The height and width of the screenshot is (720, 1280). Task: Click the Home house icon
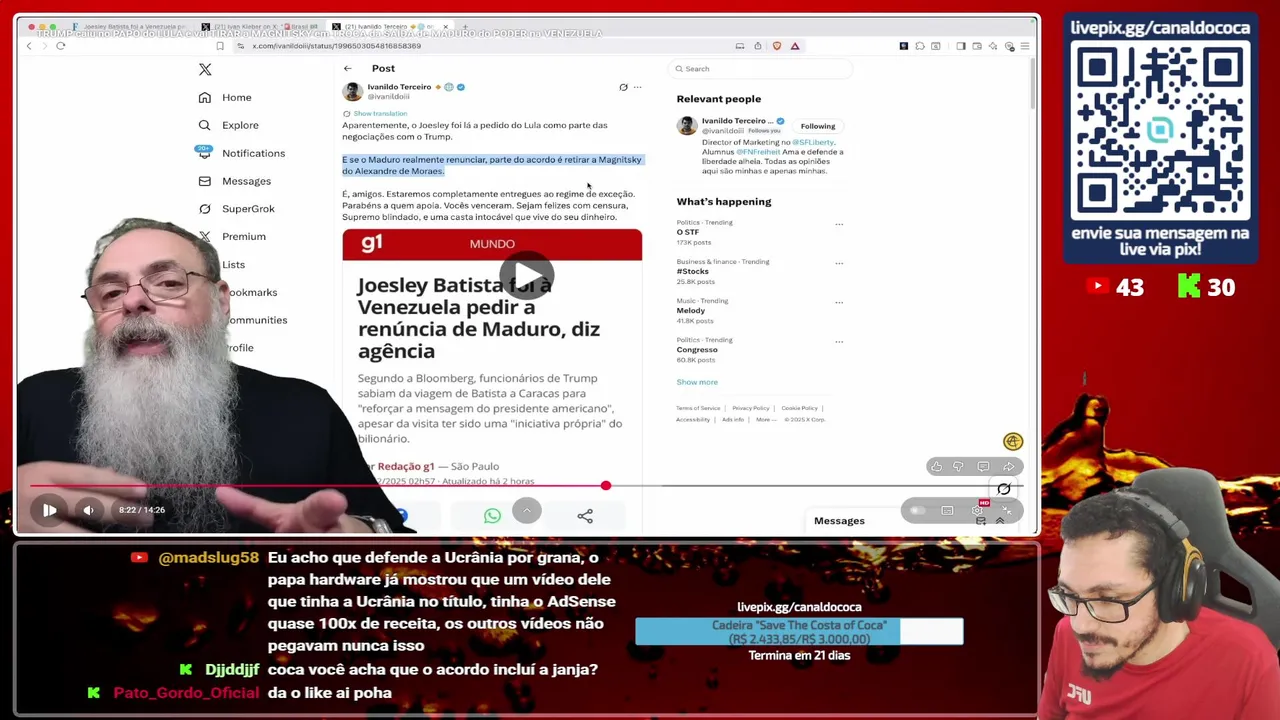[205, 97]
